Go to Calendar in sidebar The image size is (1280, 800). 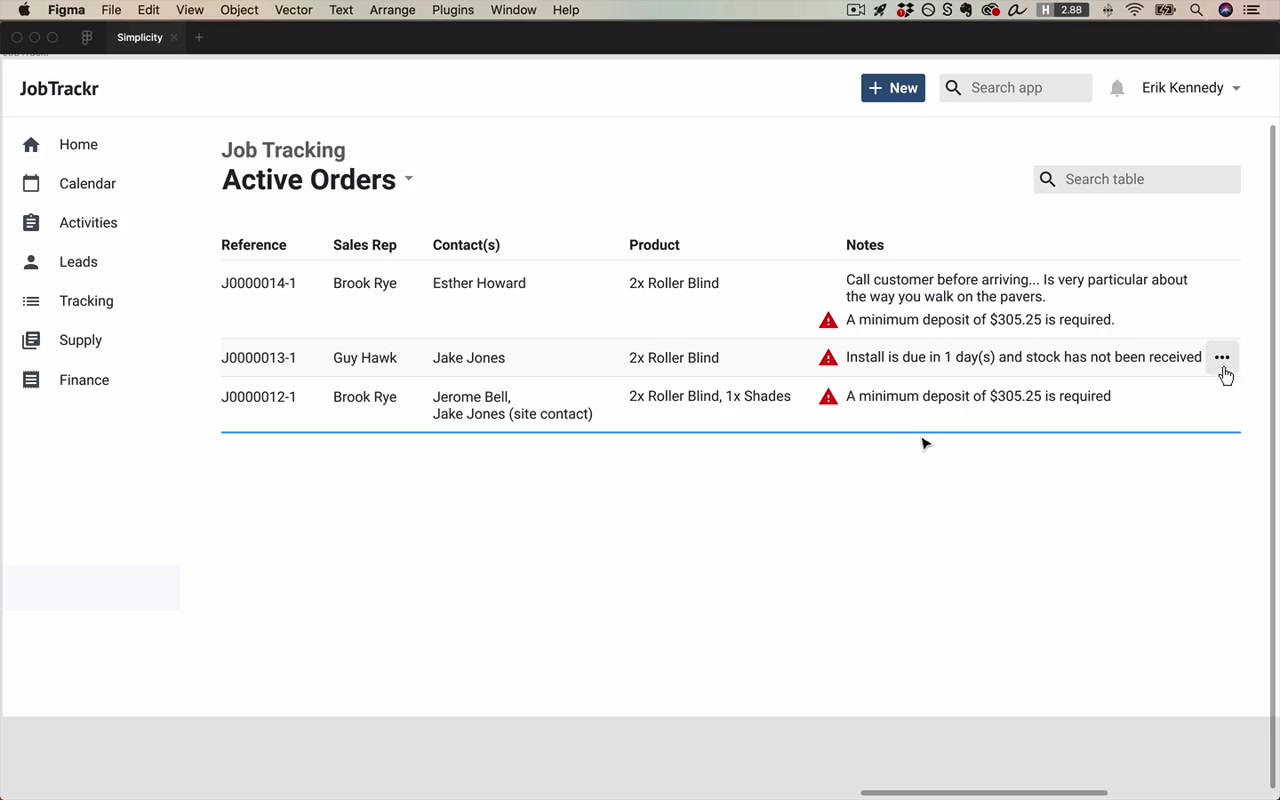87,184
